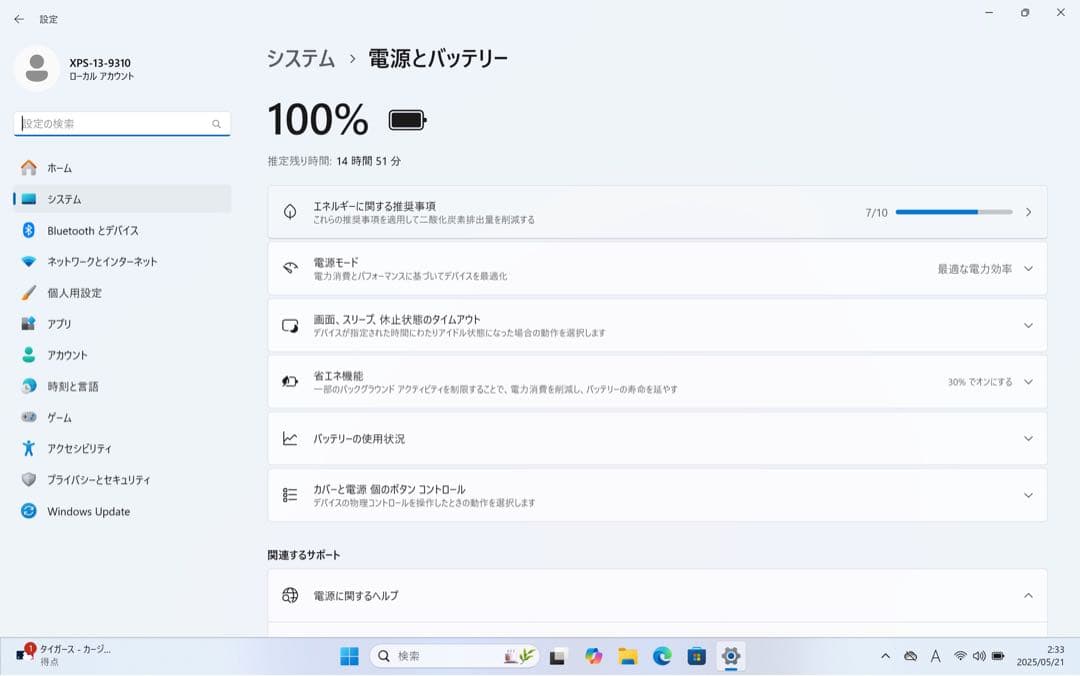The width and height of the screenshot is (1080, 676).
Task: Click システム in the breadcrumb navigation
Action: tap(299, 58)
